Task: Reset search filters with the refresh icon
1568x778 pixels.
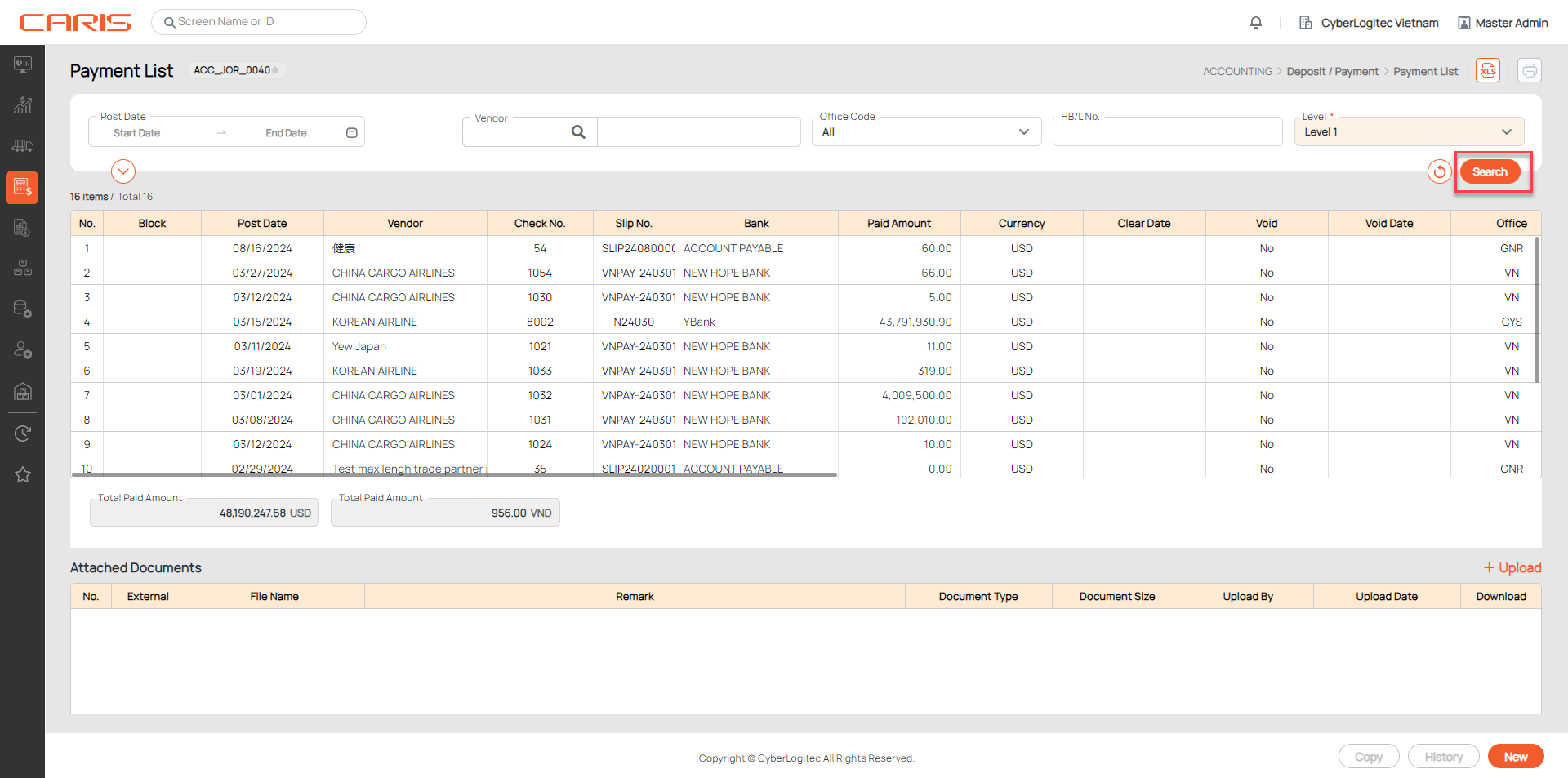Action: (1439, 172)
